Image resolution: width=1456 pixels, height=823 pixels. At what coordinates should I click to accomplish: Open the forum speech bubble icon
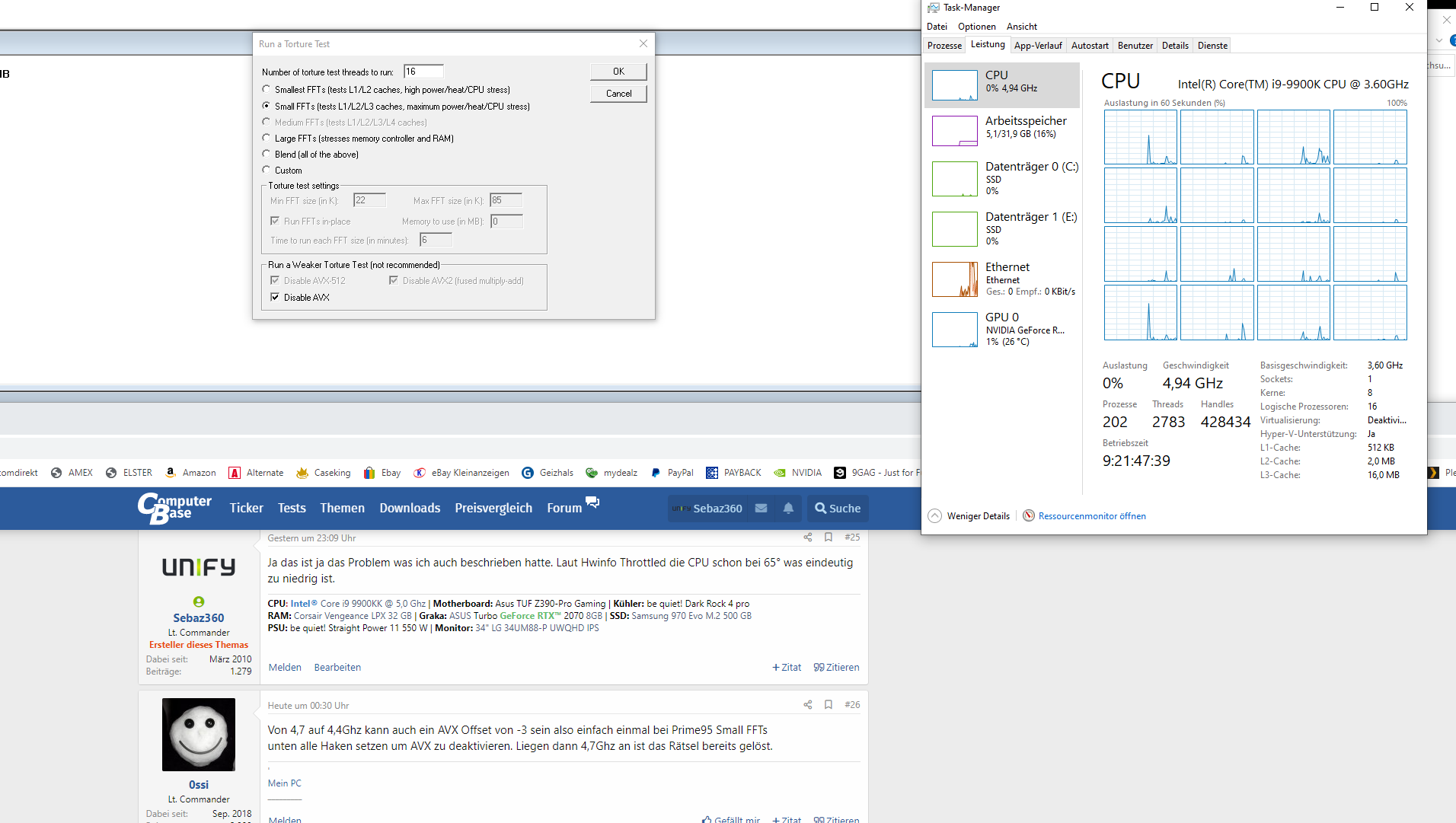pyautogui.click(x=592, y=502)
